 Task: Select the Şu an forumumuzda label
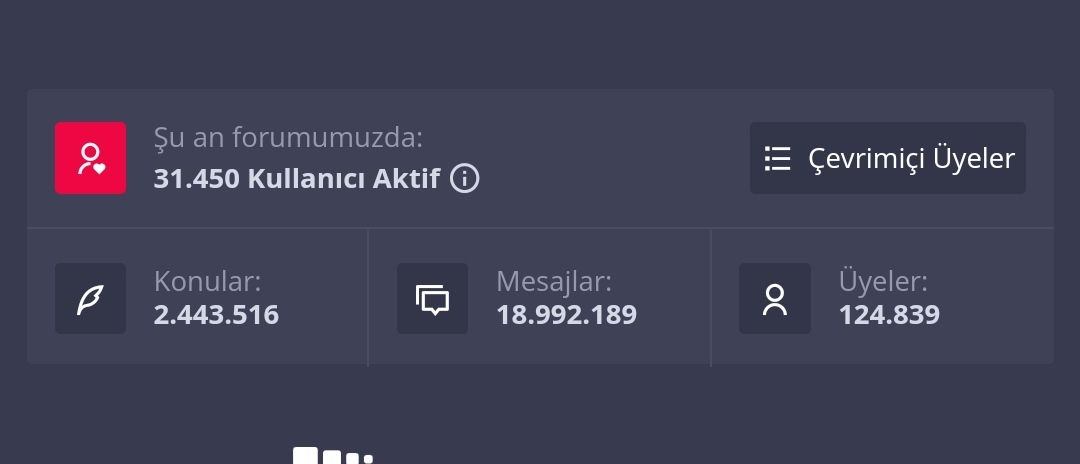[288, 138]
